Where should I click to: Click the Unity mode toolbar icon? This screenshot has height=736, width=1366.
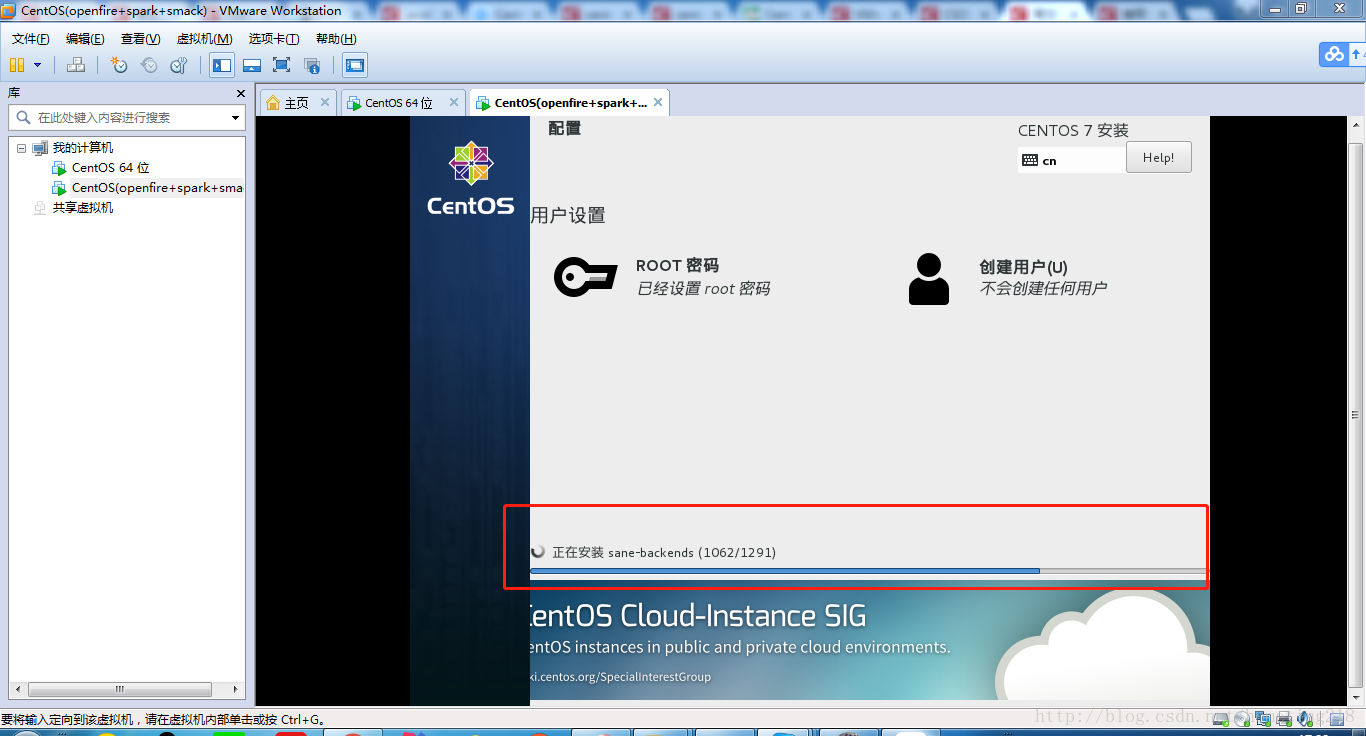point(312,66)
